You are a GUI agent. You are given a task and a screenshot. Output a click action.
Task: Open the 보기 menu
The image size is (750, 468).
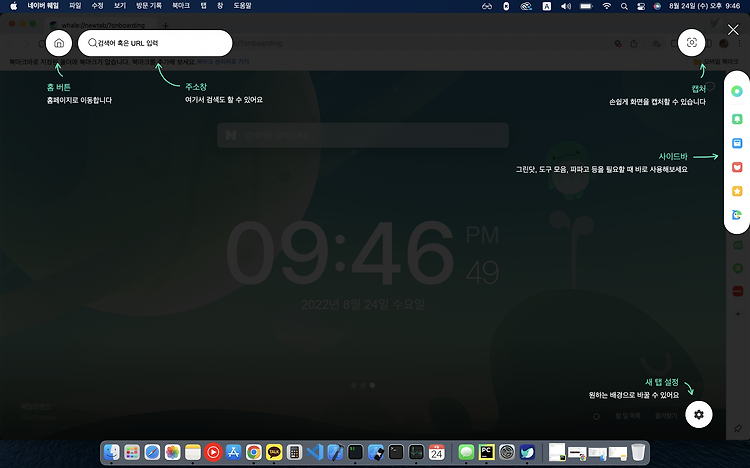[120, 6]
